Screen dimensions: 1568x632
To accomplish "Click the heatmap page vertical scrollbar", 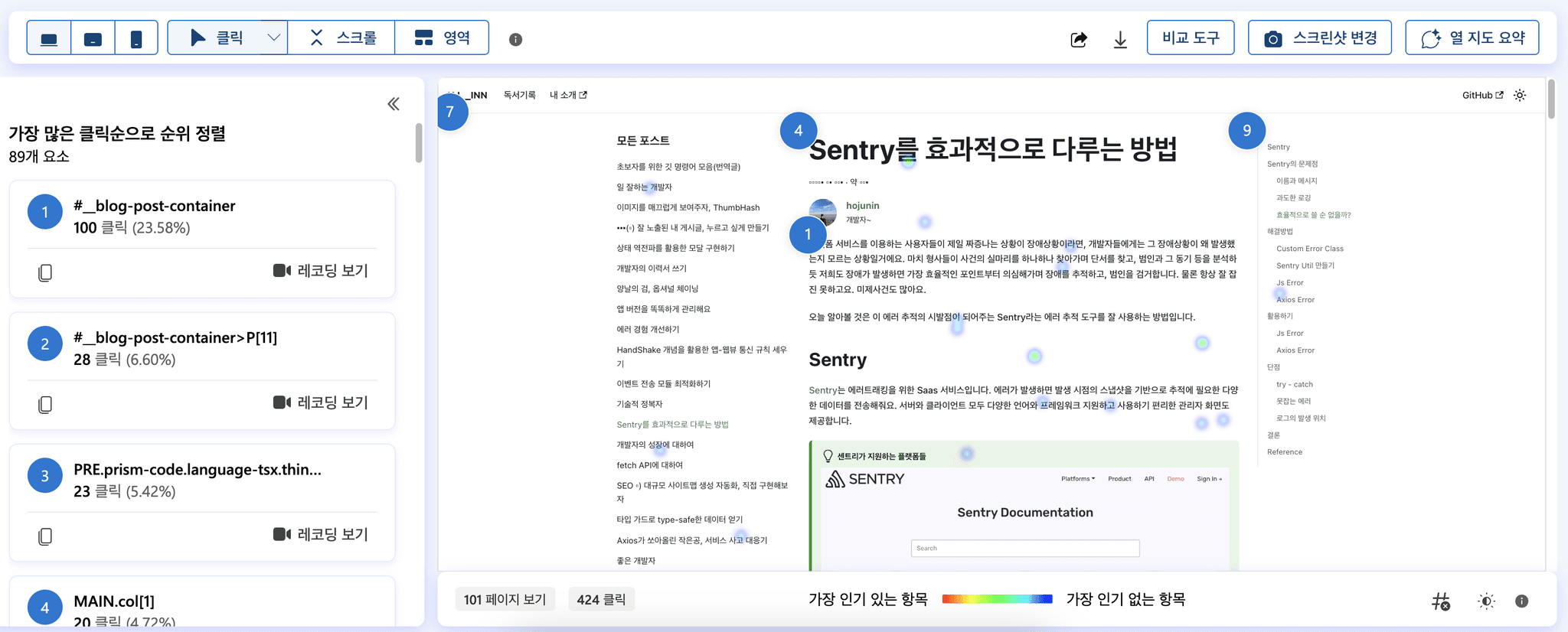I will [x=1551, y=99].
